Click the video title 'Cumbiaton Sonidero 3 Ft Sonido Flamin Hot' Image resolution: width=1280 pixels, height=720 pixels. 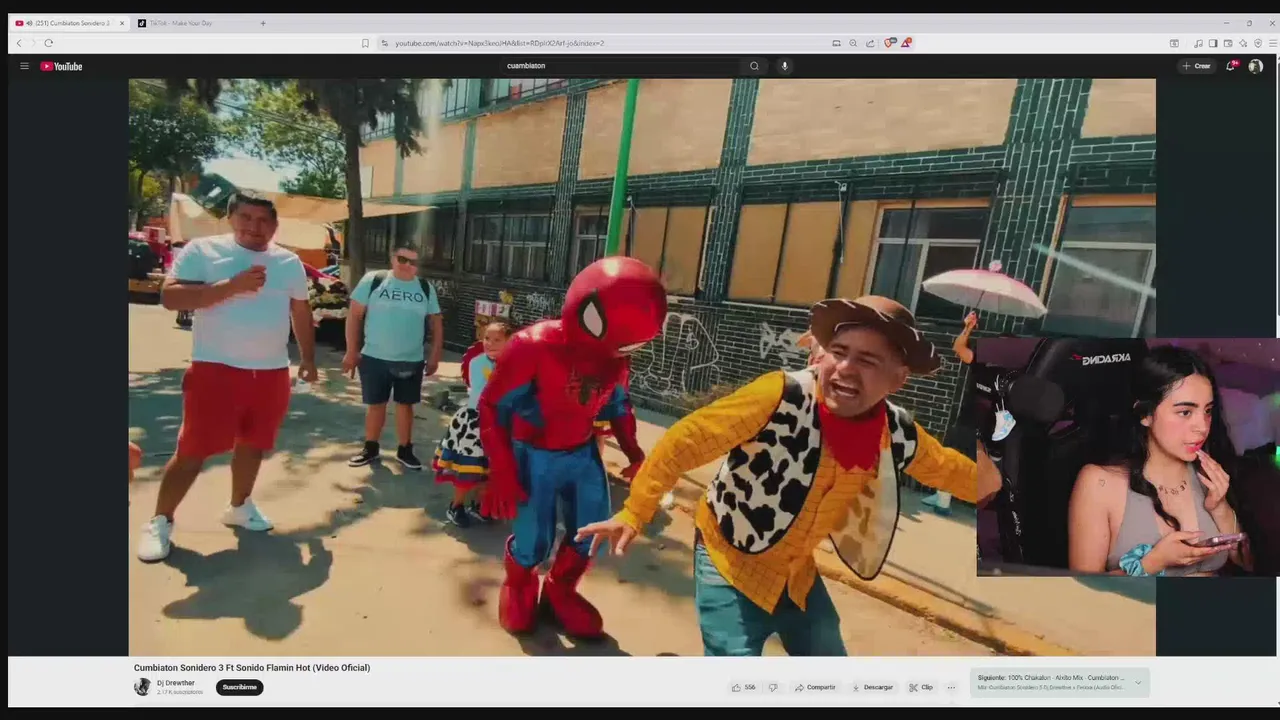(x=252, y=668)
